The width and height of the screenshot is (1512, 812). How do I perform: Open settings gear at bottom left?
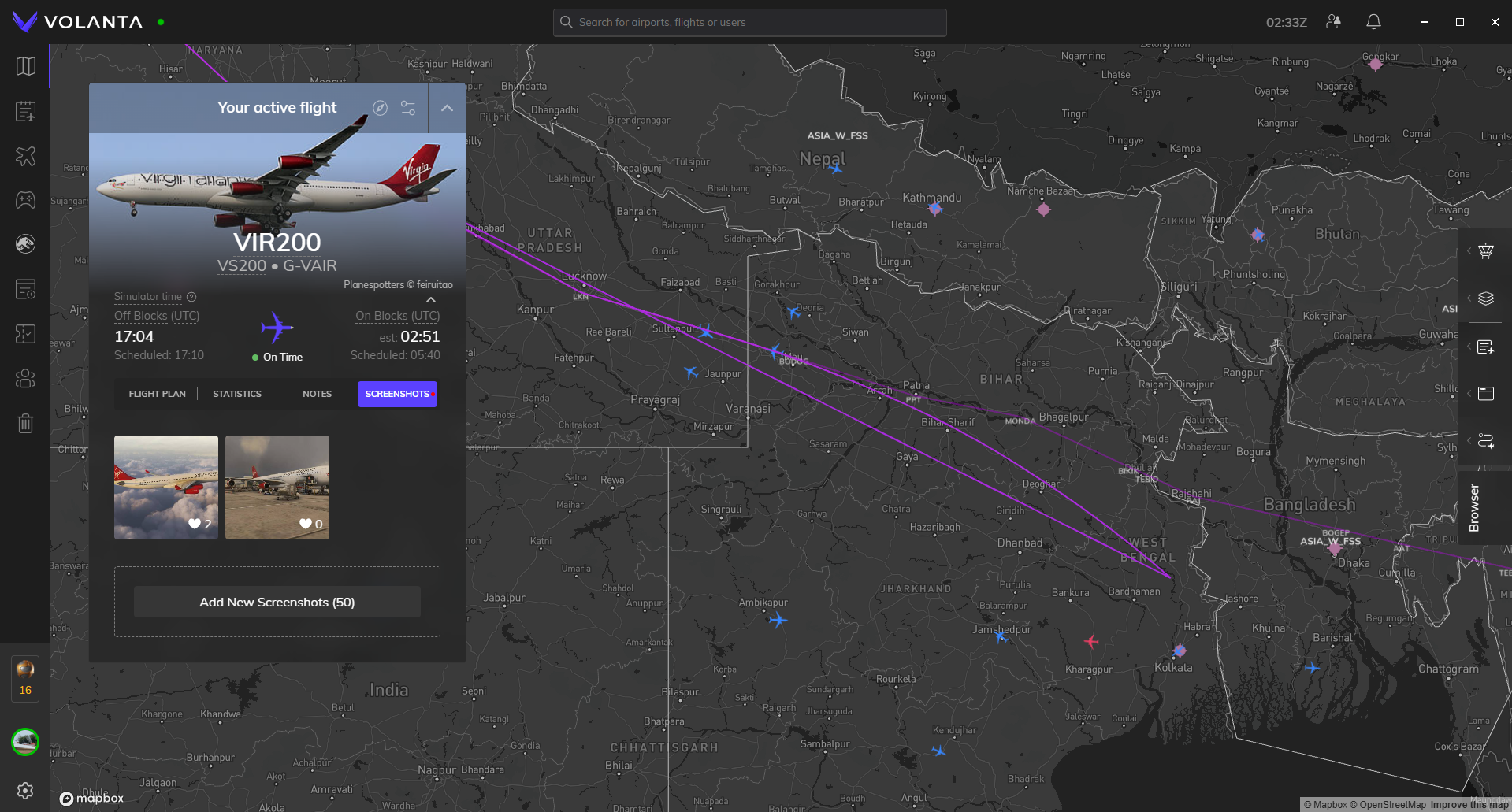pos(25,790)
